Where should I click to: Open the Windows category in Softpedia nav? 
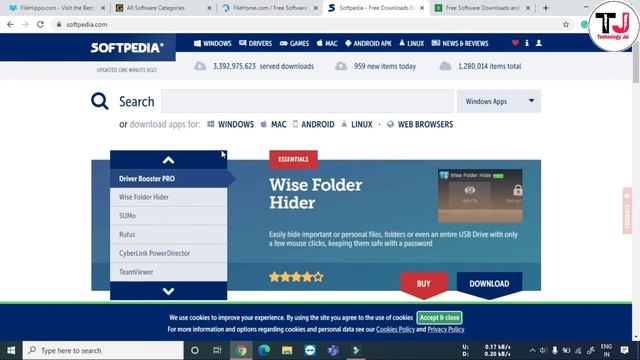tap(213, 43)
